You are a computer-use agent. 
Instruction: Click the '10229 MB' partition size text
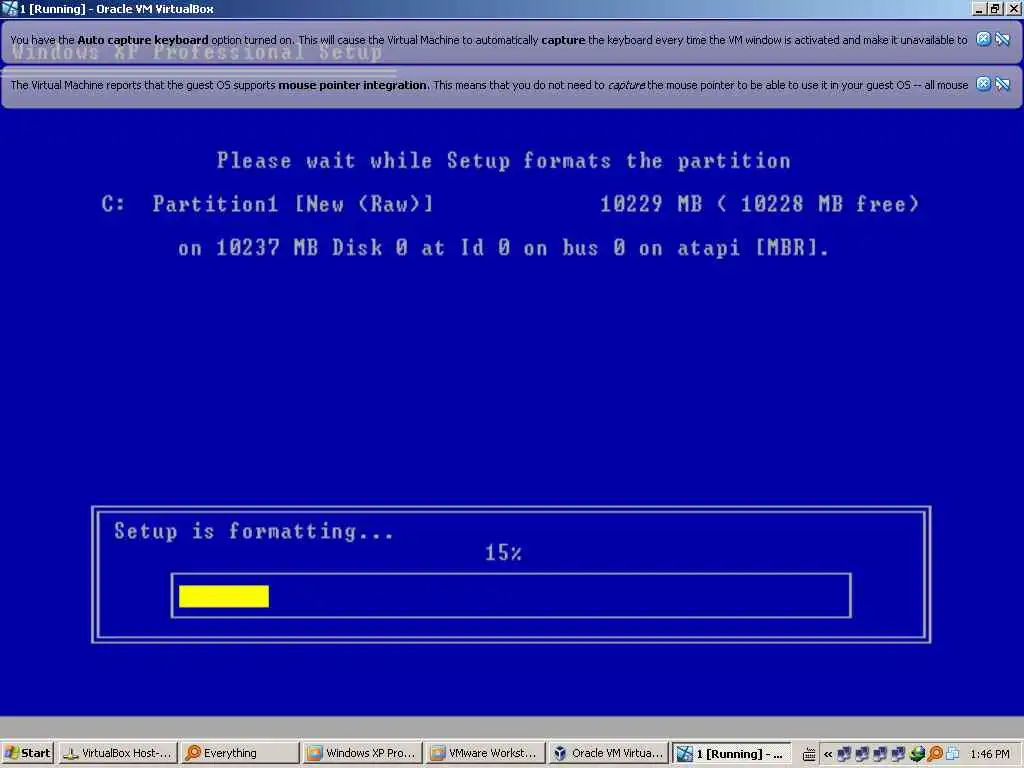point(651,204)
